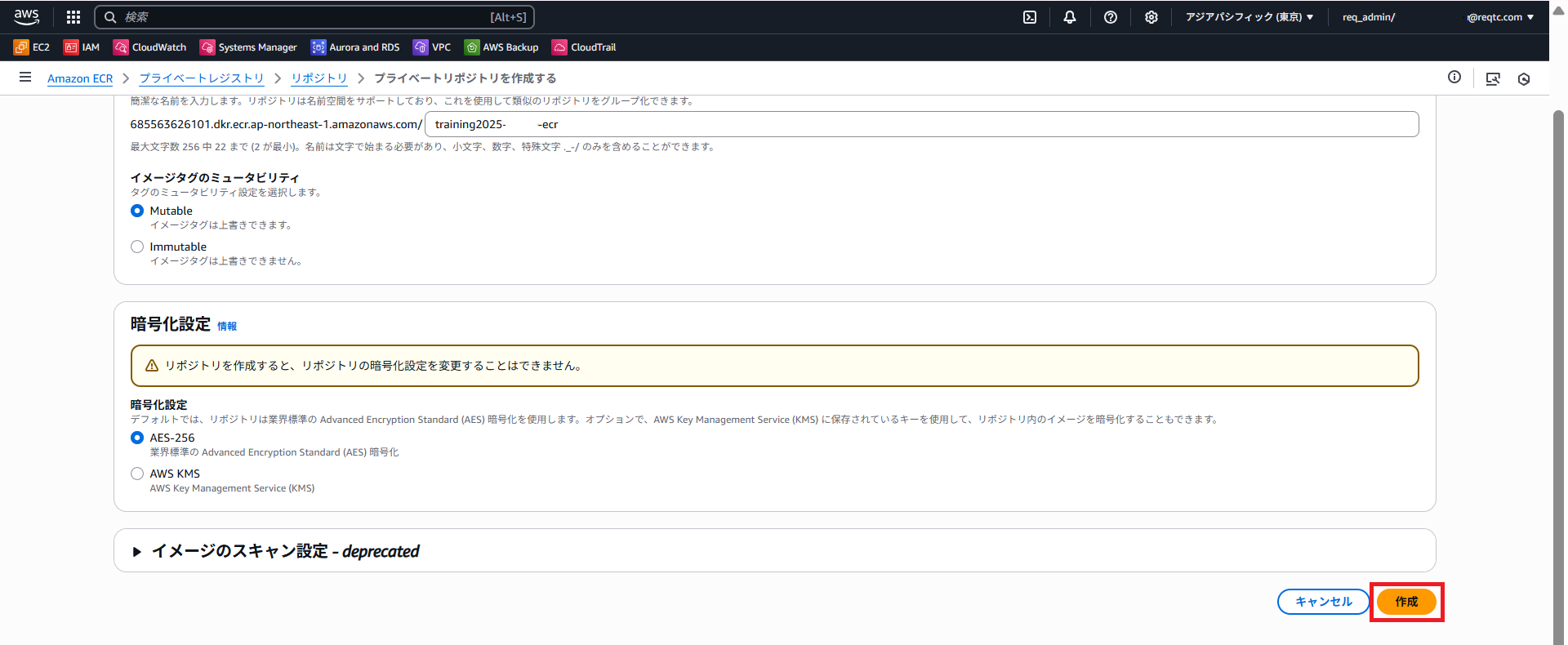Open the CloudTrail favorite shortcut
The image size is (1568, 645).
(x=584, y=47)
